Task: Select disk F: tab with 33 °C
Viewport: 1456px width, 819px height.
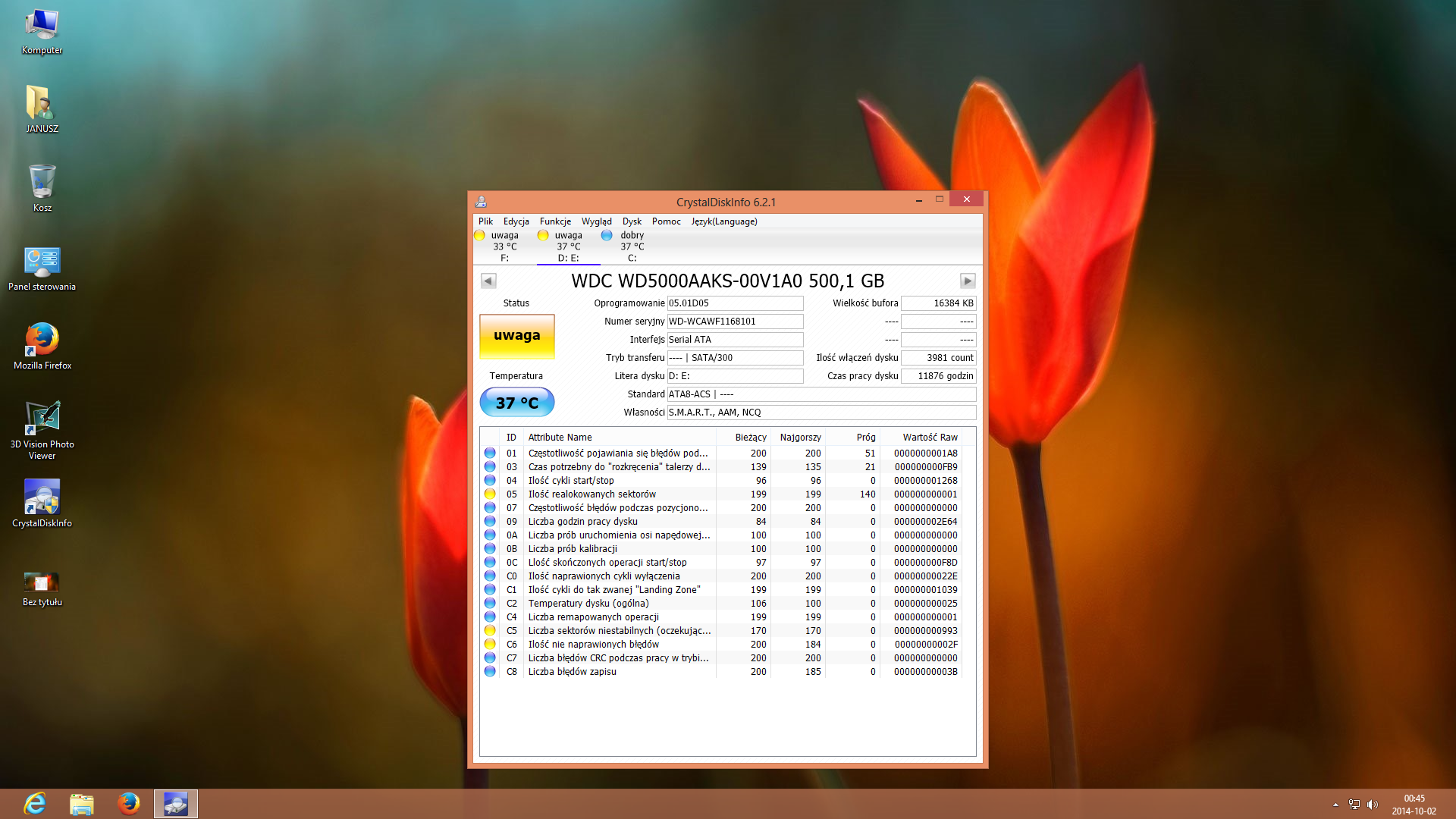Action: click(x=504, y=246)
